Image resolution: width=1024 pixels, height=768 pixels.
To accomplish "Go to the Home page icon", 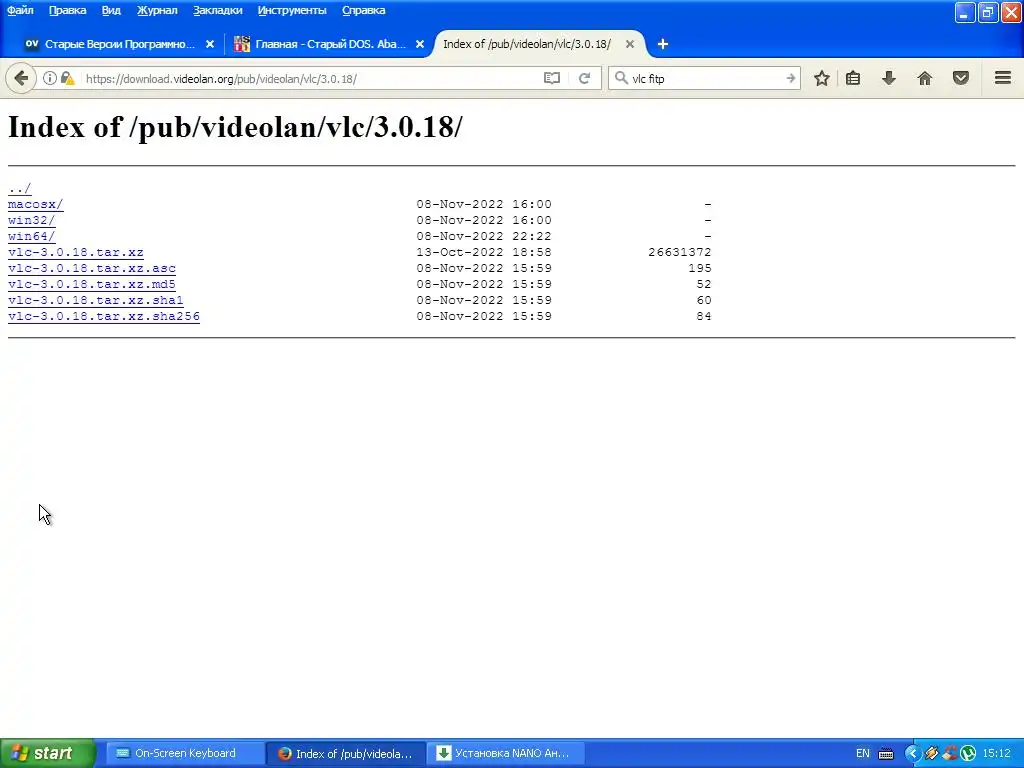I will coord(925,78).
